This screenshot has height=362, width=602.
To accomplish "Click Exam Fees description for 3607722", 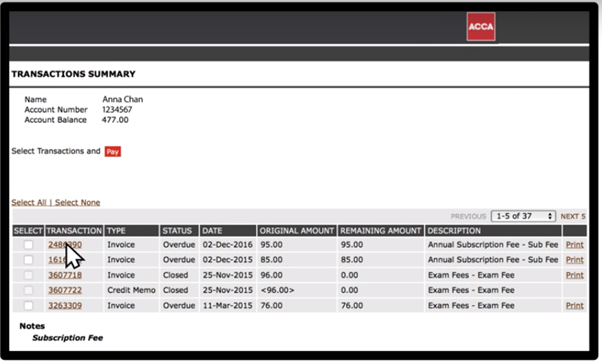I will click(471, 290).
